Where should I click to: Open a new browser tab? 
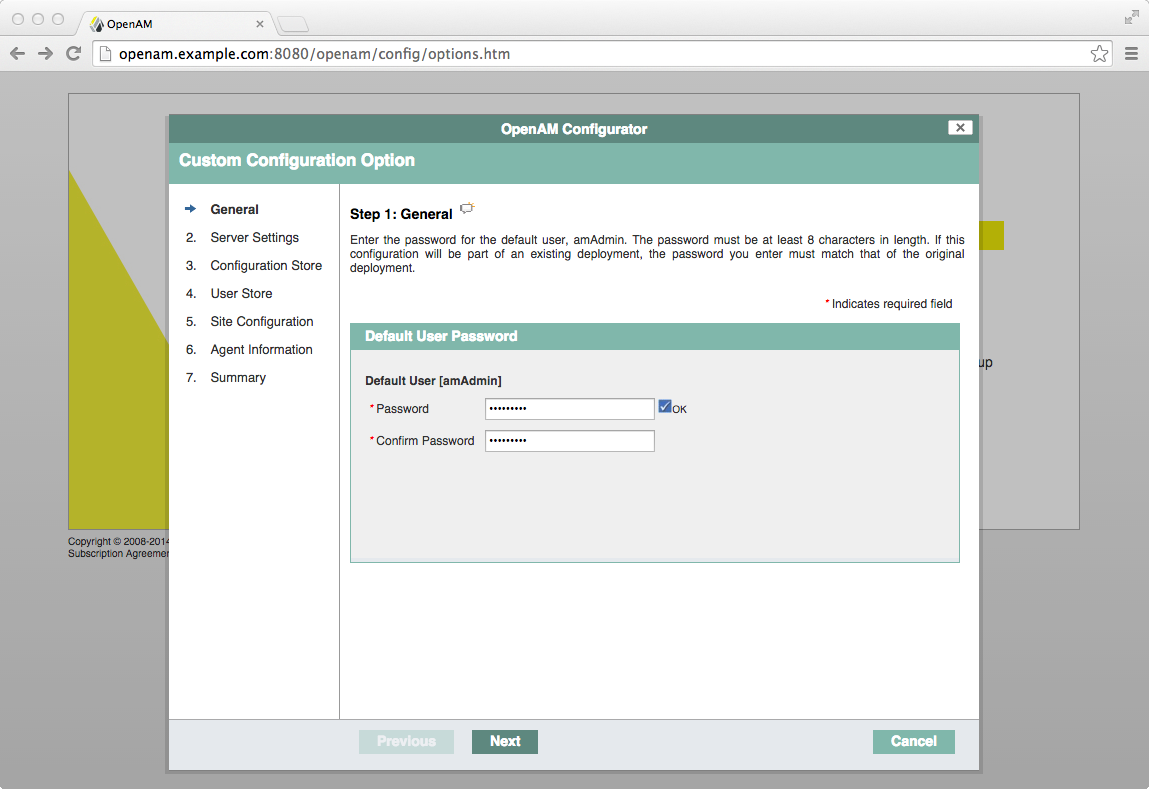293,25
